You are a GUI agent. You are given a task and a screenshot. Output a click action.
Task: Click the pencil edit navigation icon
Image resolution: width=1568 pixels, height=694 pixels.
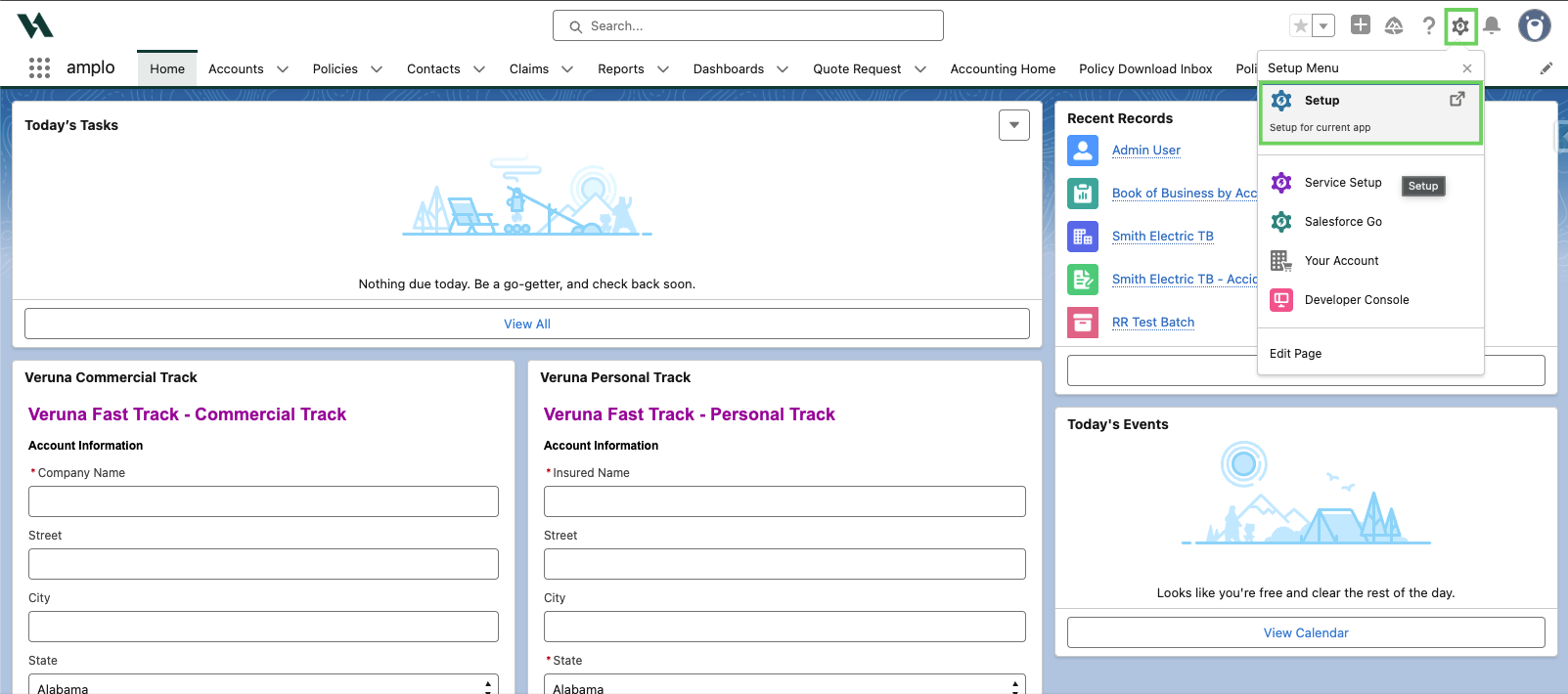click(x=1546, y=68)
